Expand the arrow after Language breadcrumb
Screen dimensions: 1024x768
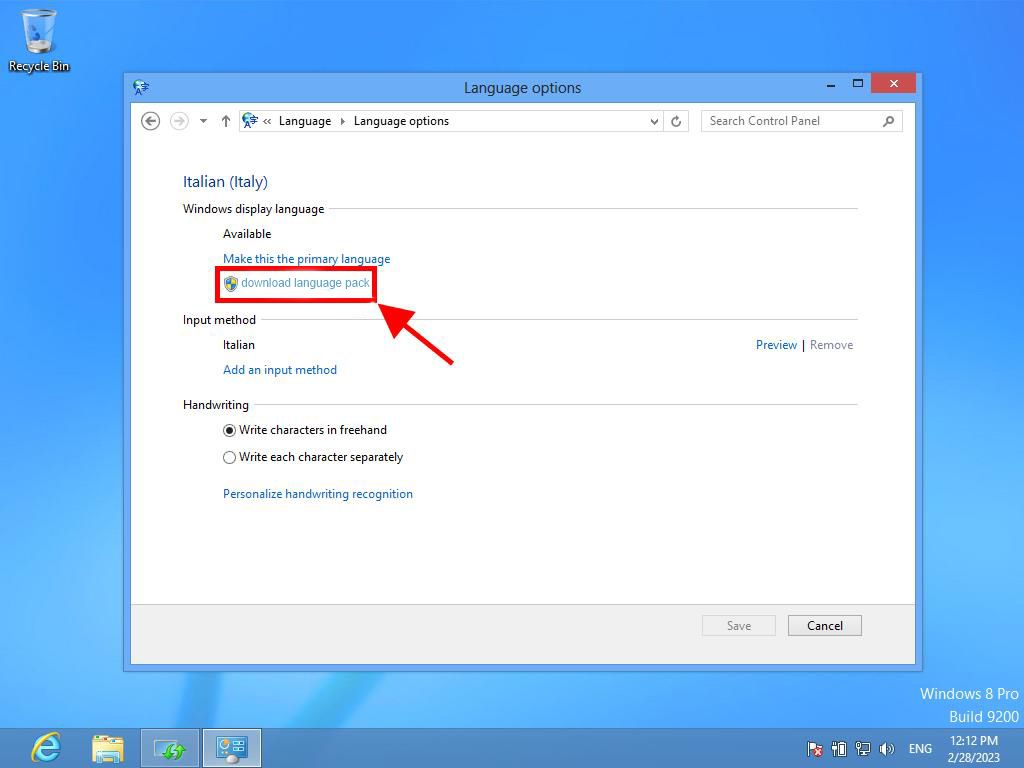342,121
